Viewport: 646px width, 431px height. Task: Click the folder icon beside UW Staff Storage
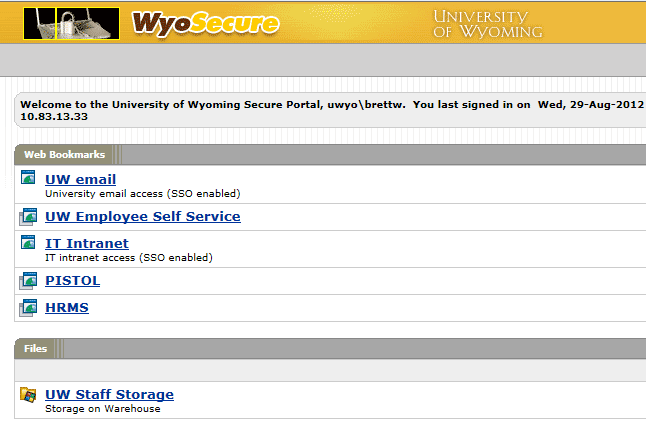28,395
